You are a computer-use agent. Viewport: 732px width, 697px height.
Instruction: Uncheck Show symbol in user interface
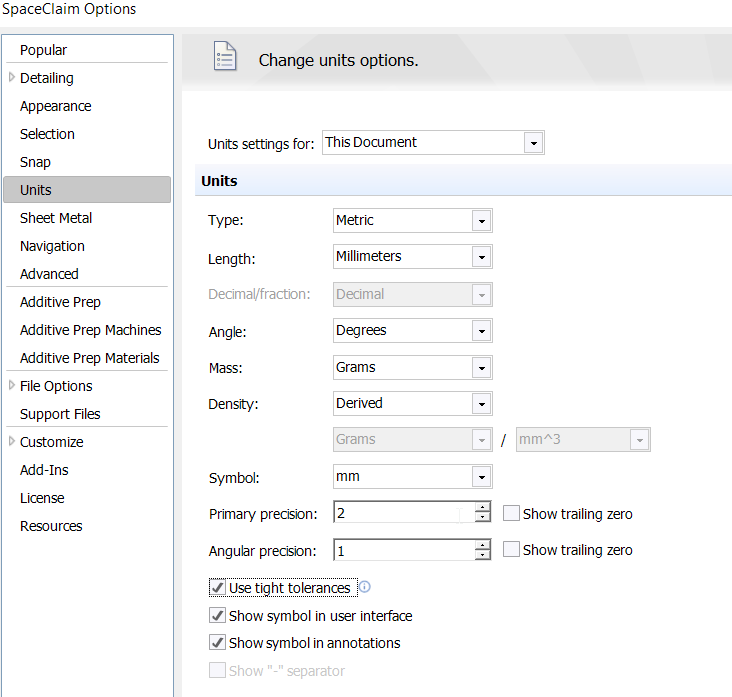(x=217, y=615)
